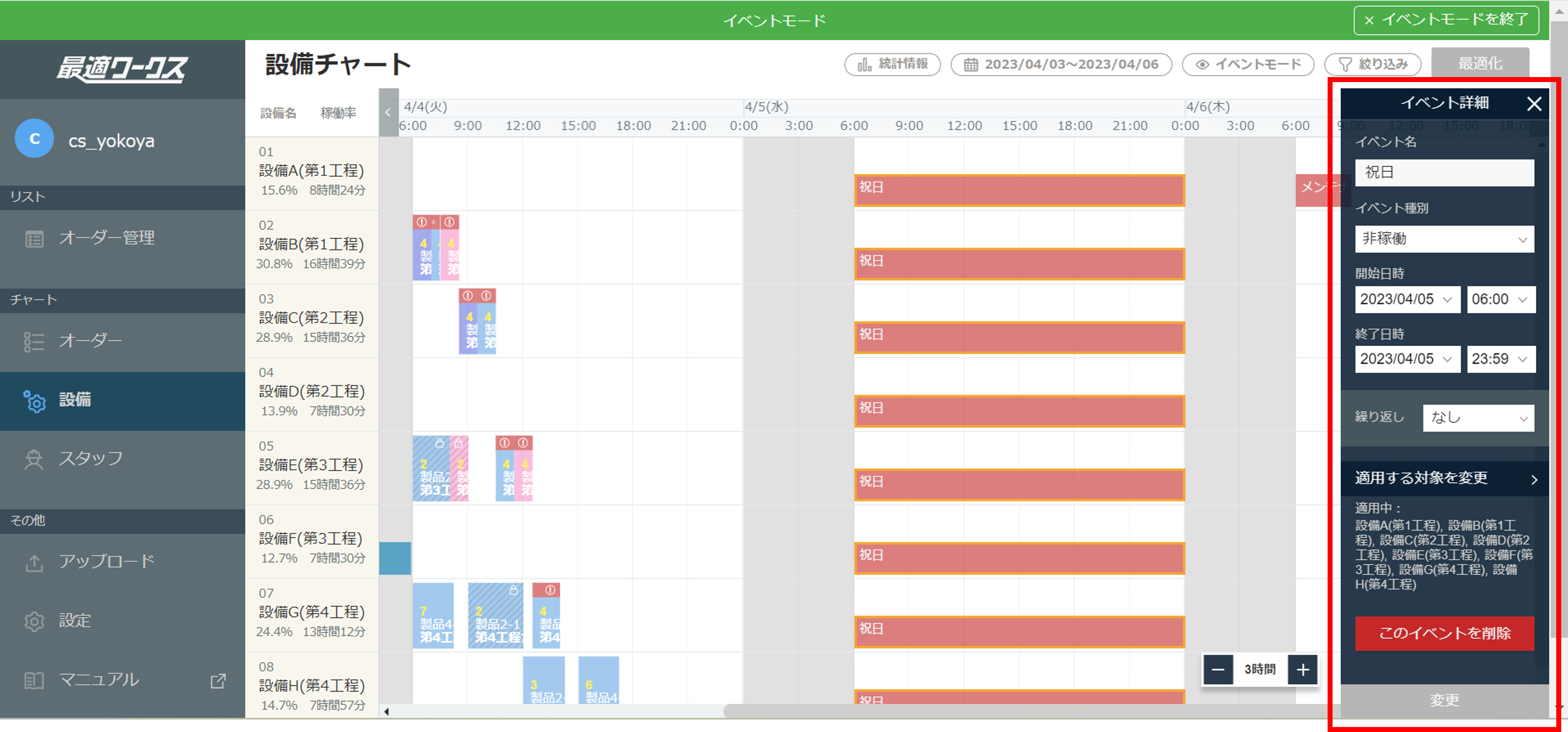The image size is (1568, 732).
Task: Open the 開始日時 date dropdown
Action: pyautogui.click(x=1407, y=299)
